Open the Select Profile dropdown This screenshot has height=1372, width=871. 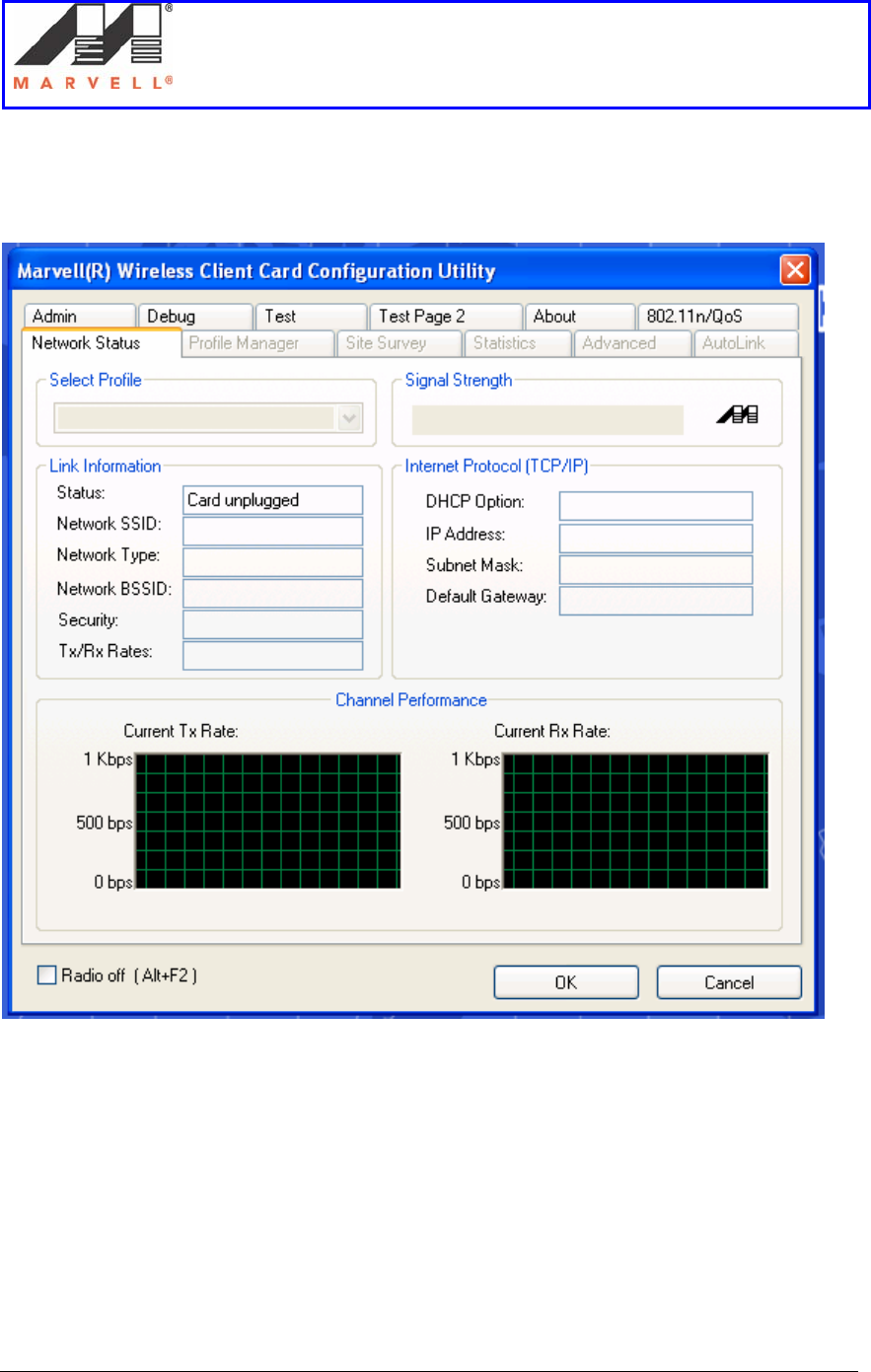[349, 418]
